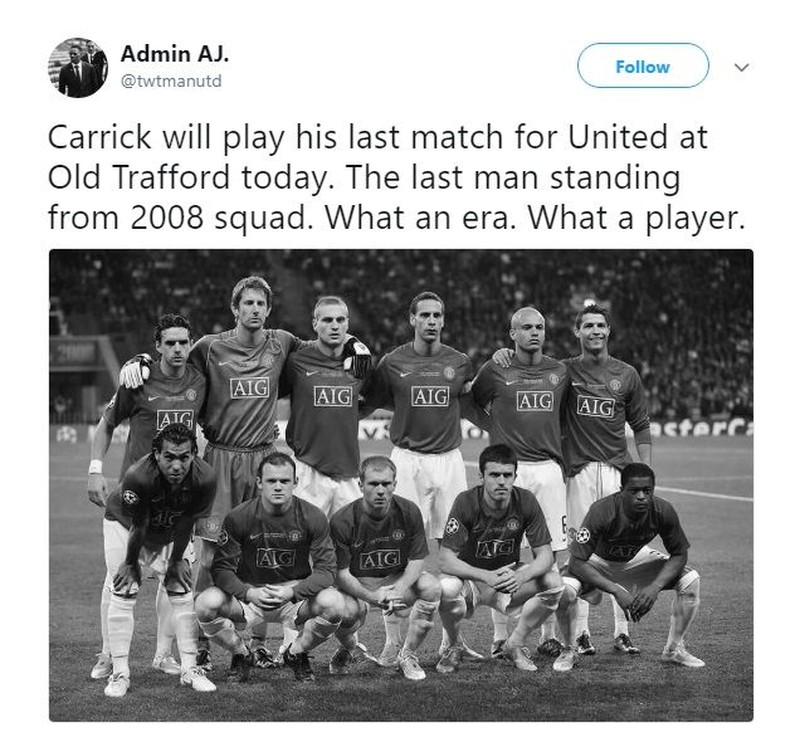Open the Admin AJ. profile avatar

pyautogui.click(x=78, y=67)
